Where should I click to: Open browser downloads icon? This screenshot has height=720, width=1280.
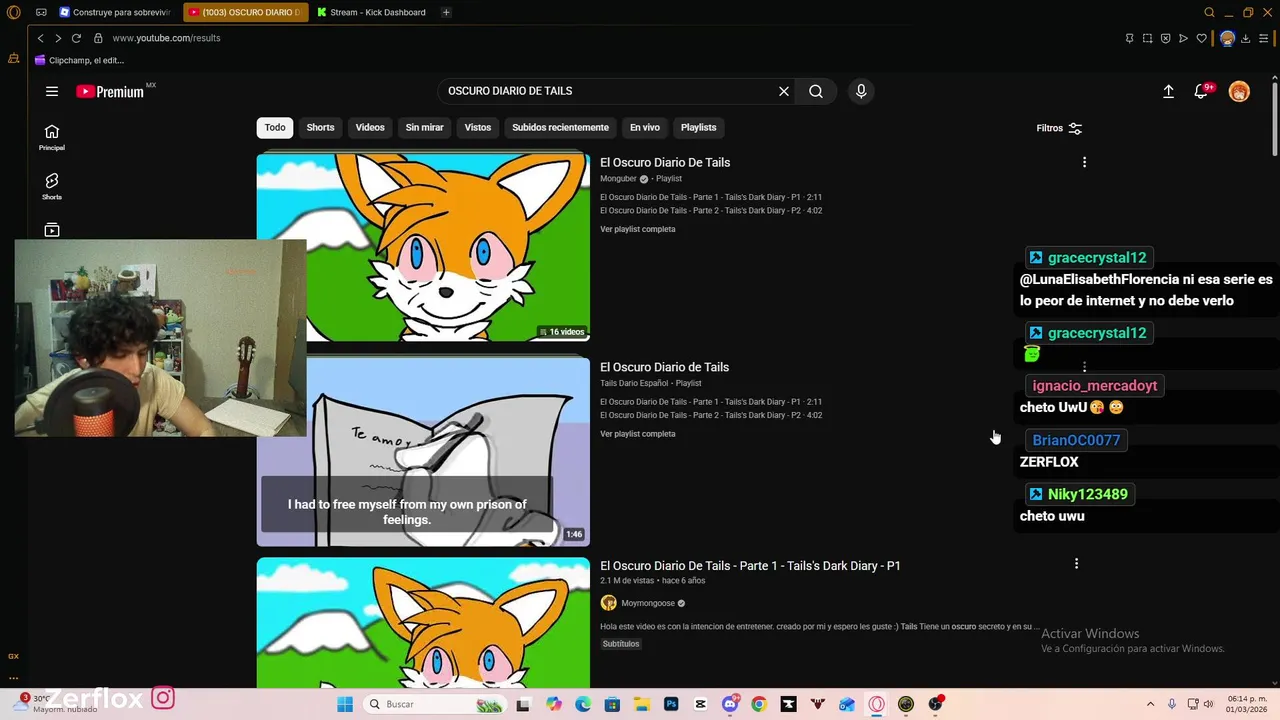click(x=1245, y=38)
